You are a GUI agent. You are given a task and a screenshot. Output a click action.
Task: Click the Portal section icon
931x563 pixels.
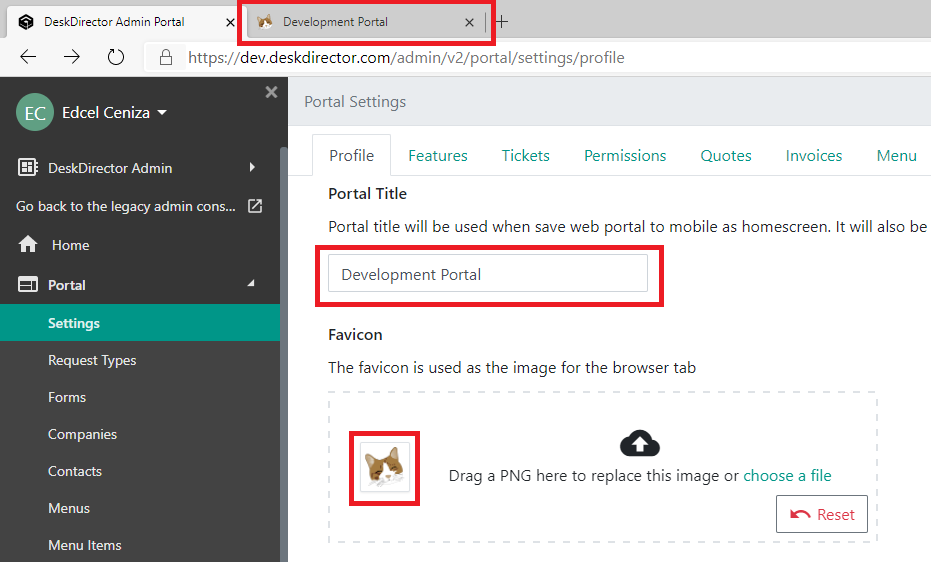pyautogui.click(x=28, y=284)
